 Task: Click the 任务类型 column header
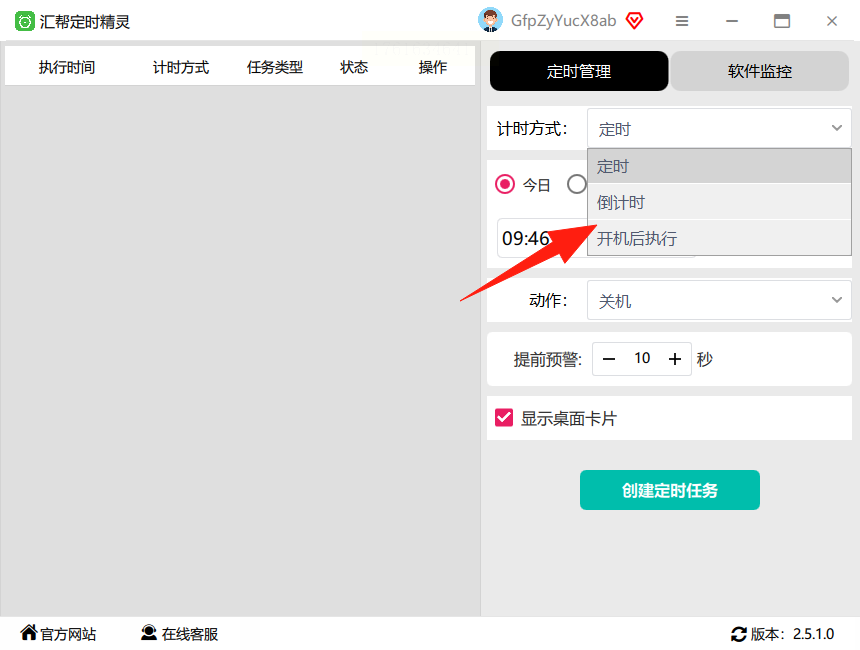tap(275, 67)
